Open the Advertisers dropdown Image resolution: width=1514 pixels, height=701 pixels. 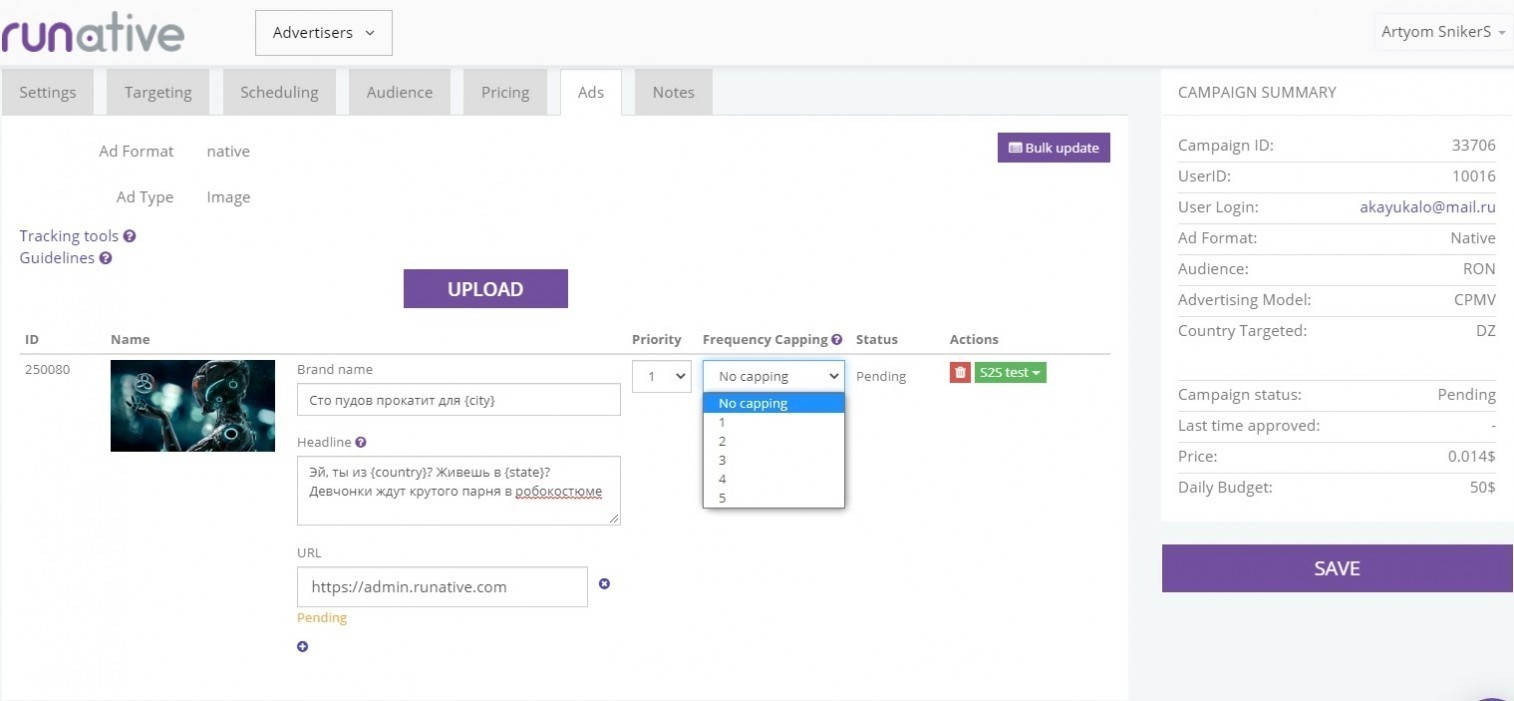[324, 33]
